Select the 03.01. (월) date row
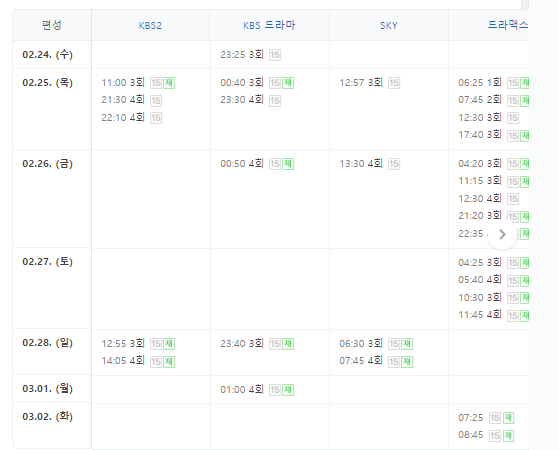The width and height of the screenshot is (558, 450). [47, 388]
